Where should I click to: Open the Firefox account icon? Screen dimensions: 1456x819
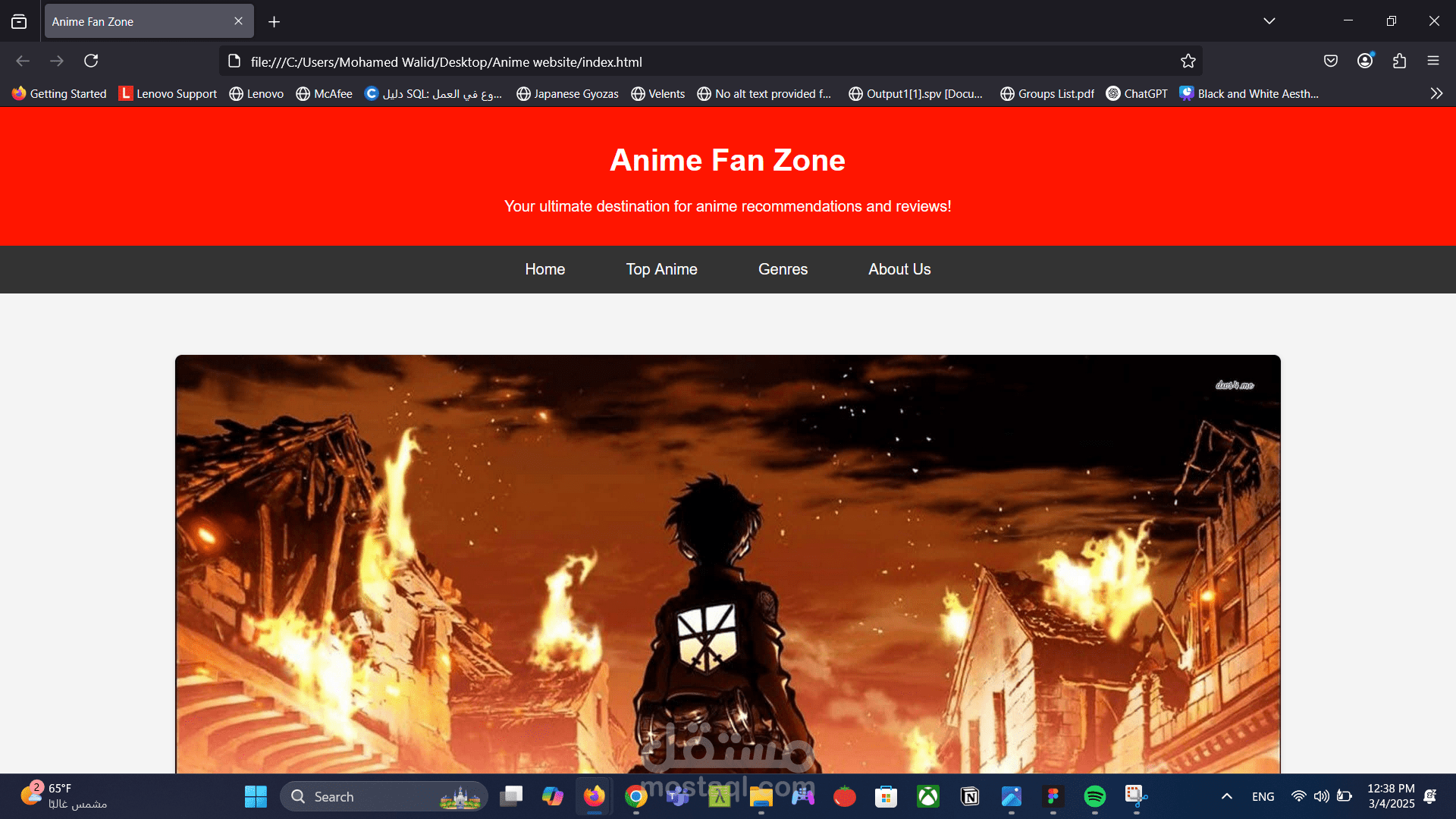1365,61
